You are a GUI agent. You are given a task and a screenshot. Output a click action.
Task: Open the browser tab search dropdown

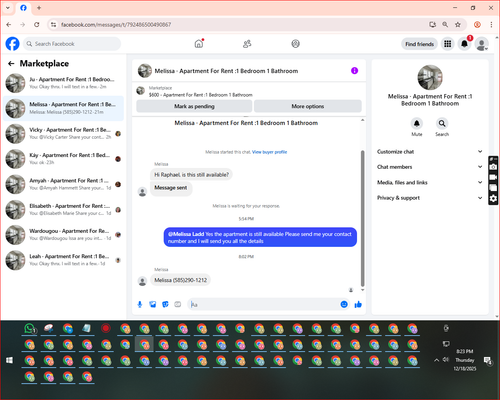pos(8,7)
